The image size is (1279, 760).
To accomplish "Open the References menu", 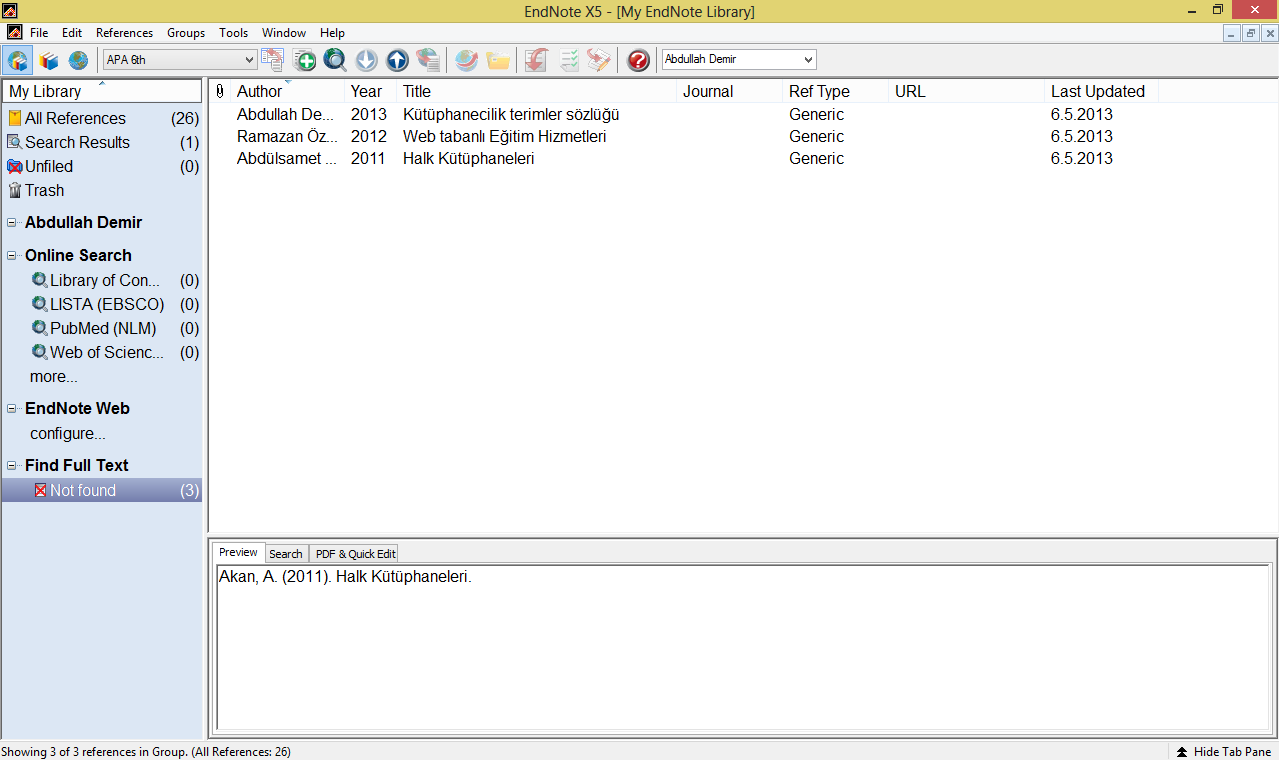I will tap(125, 33).
